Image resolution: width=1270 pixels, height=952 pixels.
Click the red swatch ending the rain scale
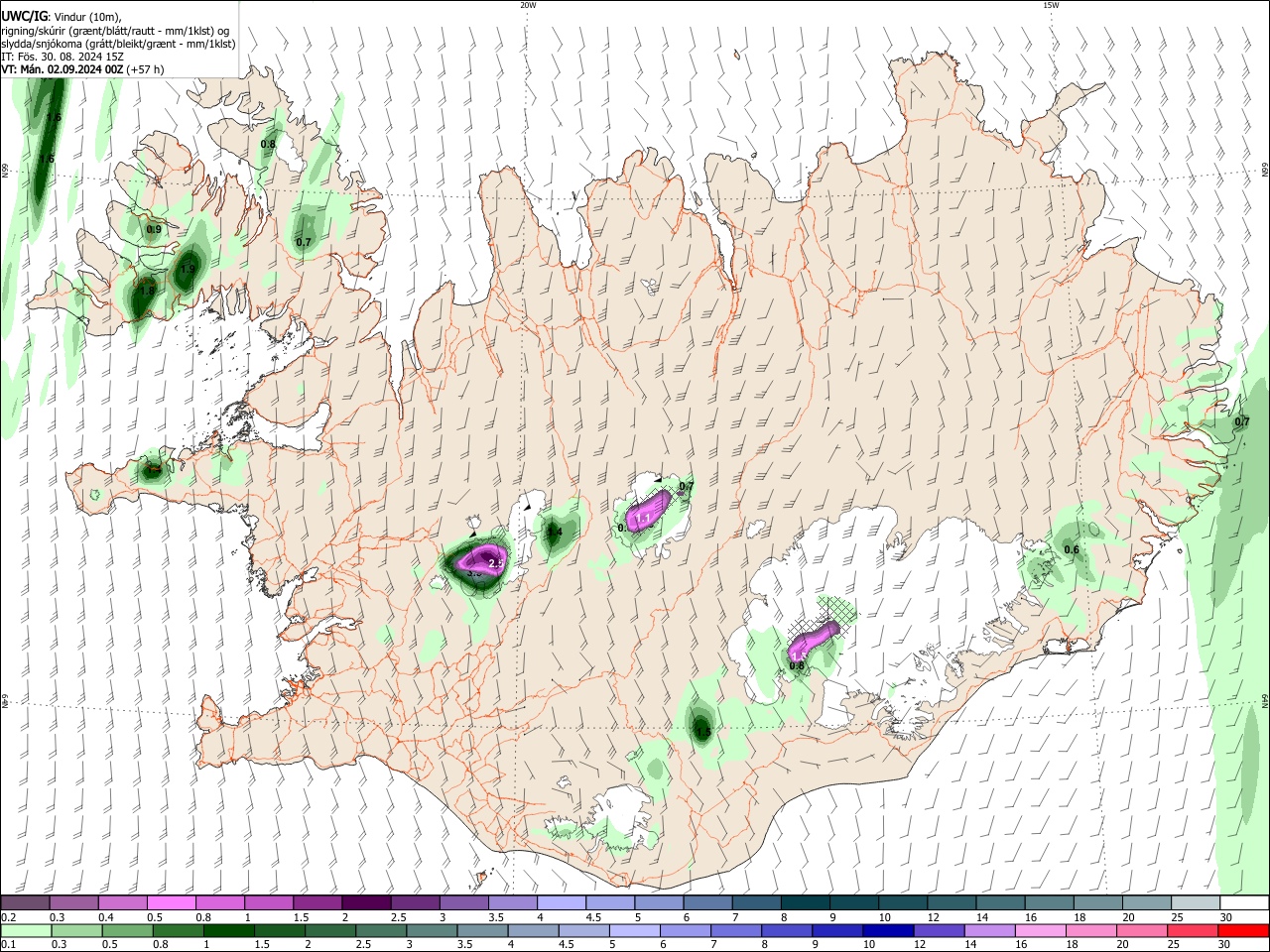click(x=1243, y=930)
